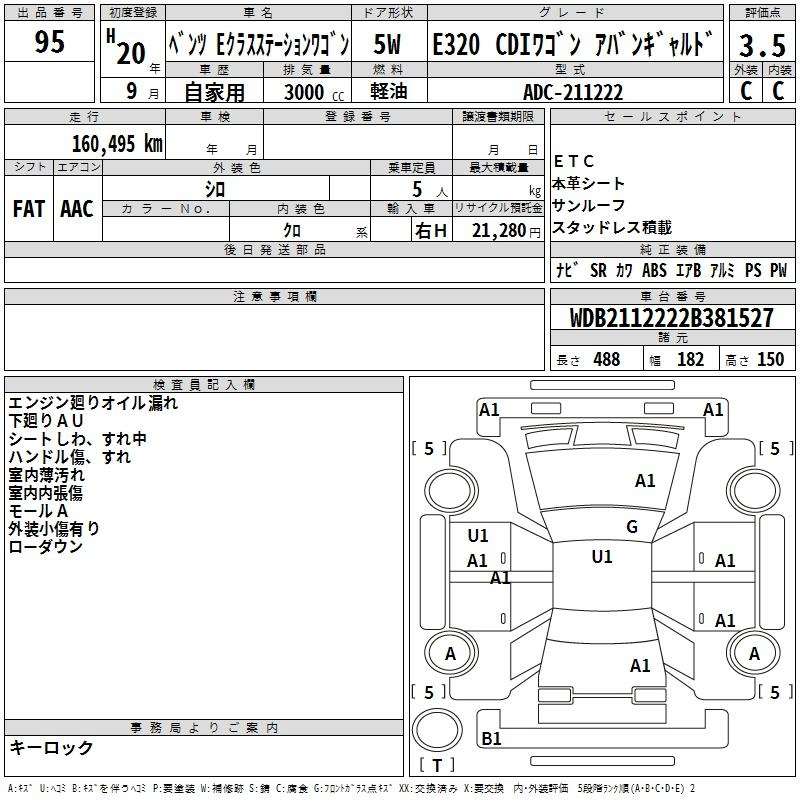Select the mileage 160,495 km
Screen dimensions: 800x800
point(117,144)
